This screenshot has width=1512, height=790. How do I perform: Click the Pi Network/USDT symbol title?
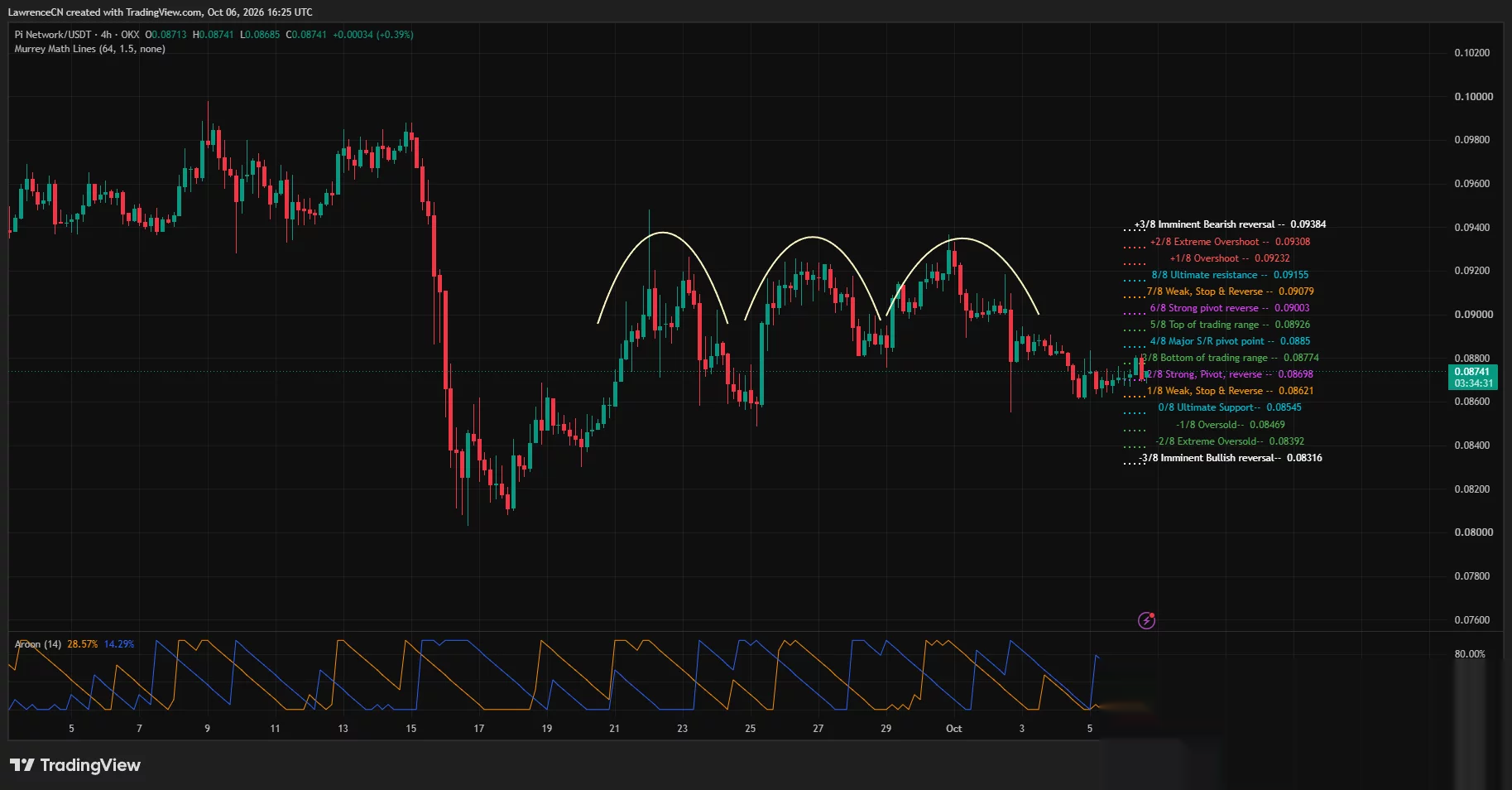coord(53,35)
